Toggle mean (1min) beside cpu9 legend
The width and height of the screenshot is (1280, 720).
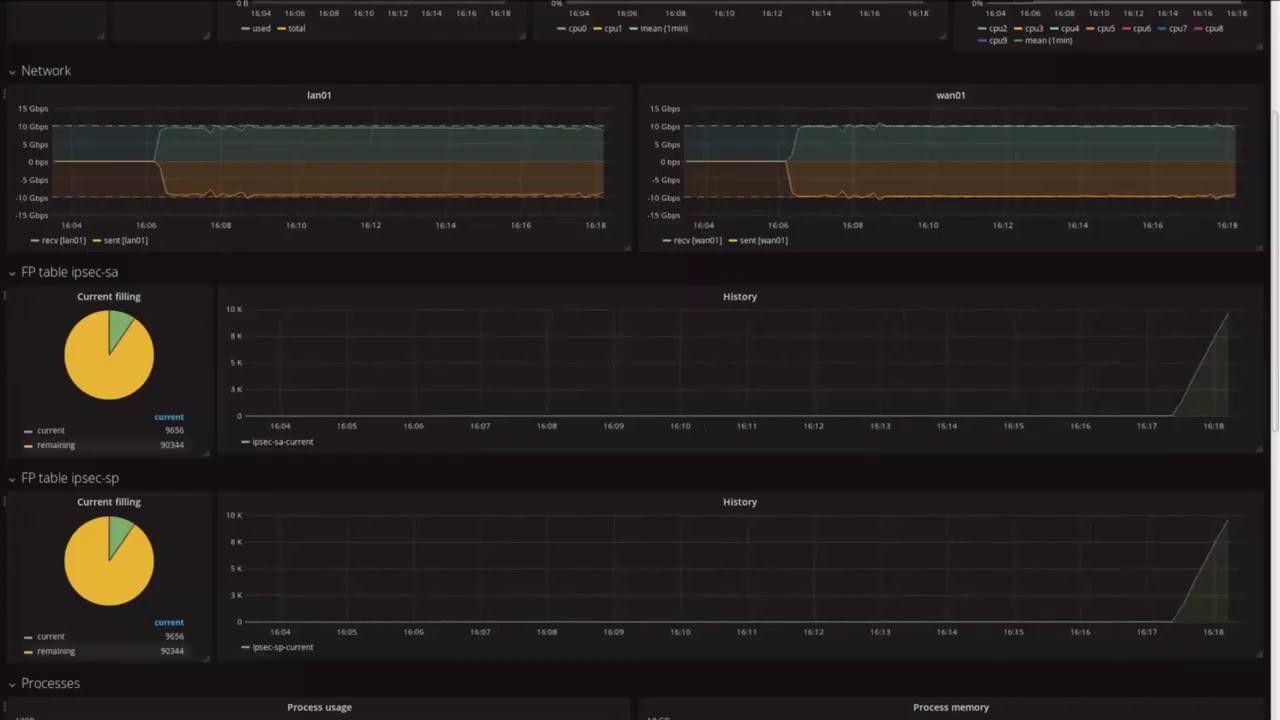point(1043,40)
